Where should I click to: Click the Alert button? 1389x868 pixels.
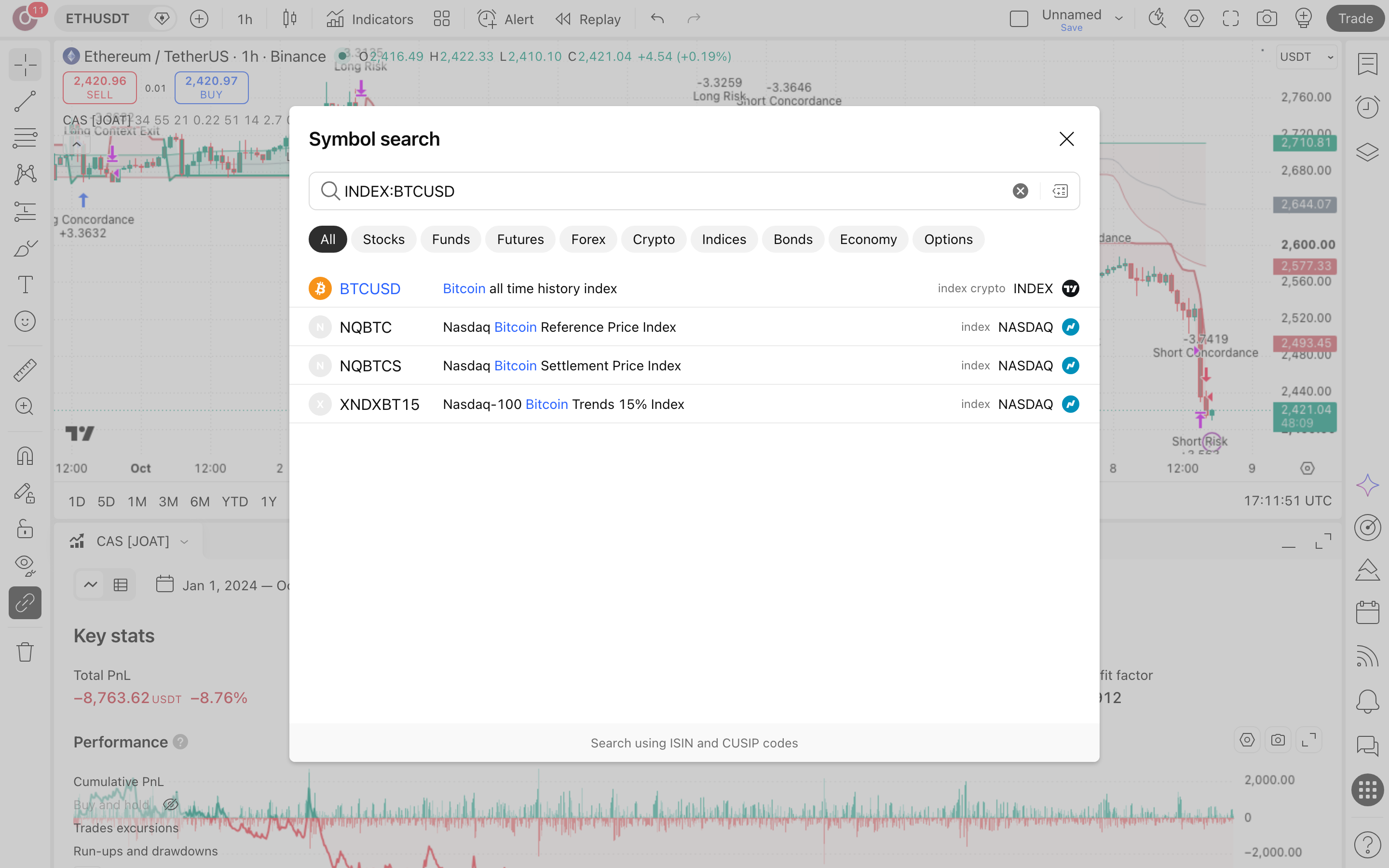[x=505, y=19]
